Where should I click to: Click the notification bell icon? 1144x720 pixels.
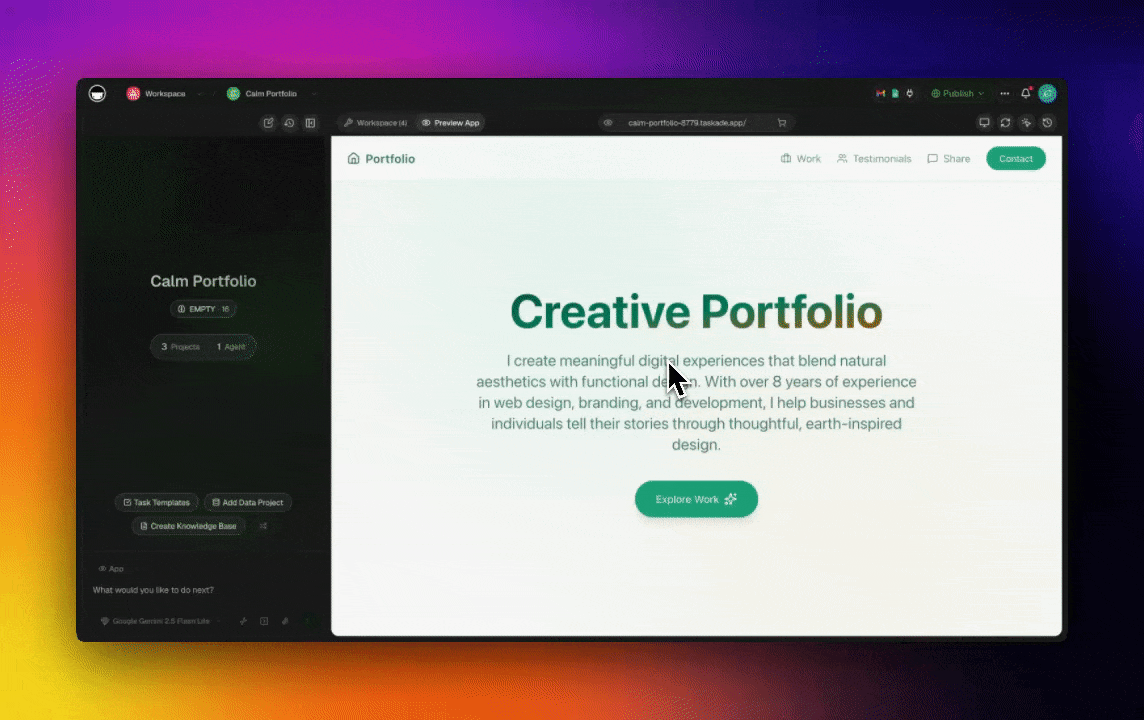(1025, 94)
